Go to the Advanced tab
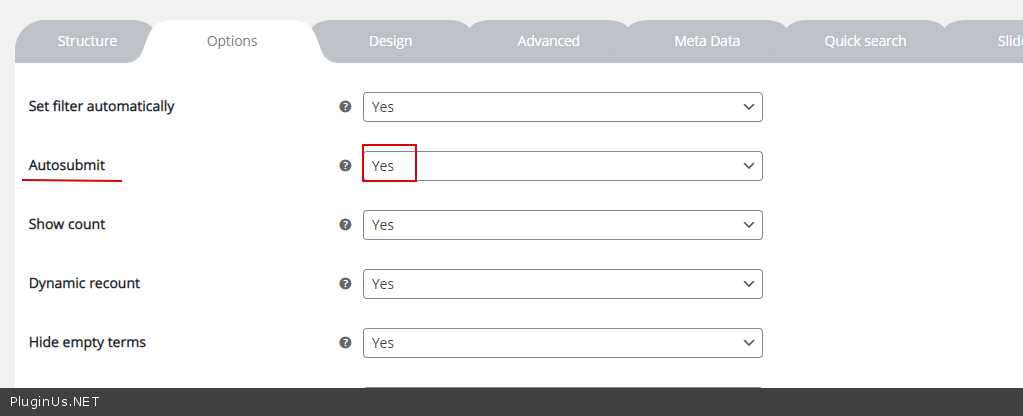1023x416 pixels. pyautogui.click(x=548, y=41)
